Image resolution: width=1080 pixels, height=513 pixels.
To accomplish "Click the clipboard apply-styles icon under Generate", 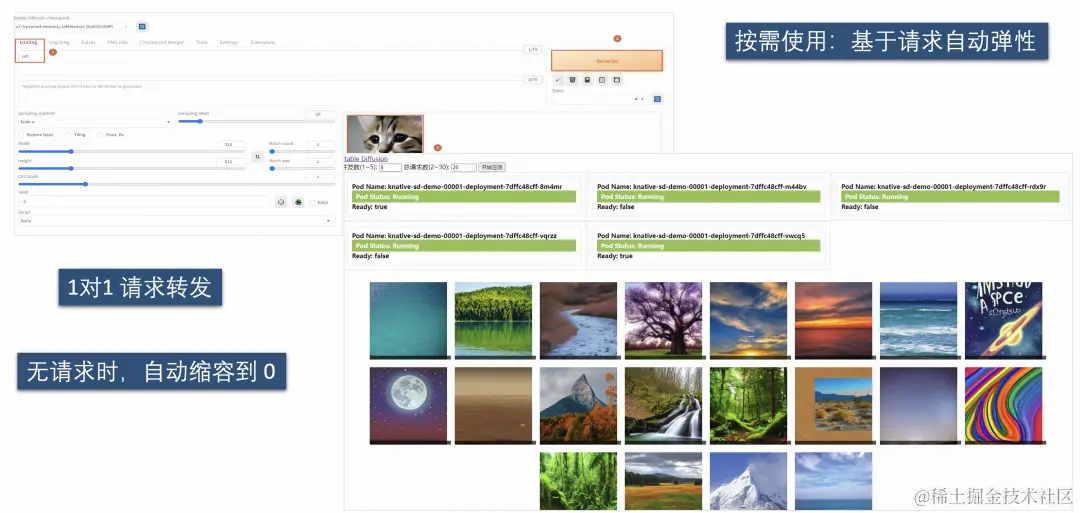I will tap(602, 80).
